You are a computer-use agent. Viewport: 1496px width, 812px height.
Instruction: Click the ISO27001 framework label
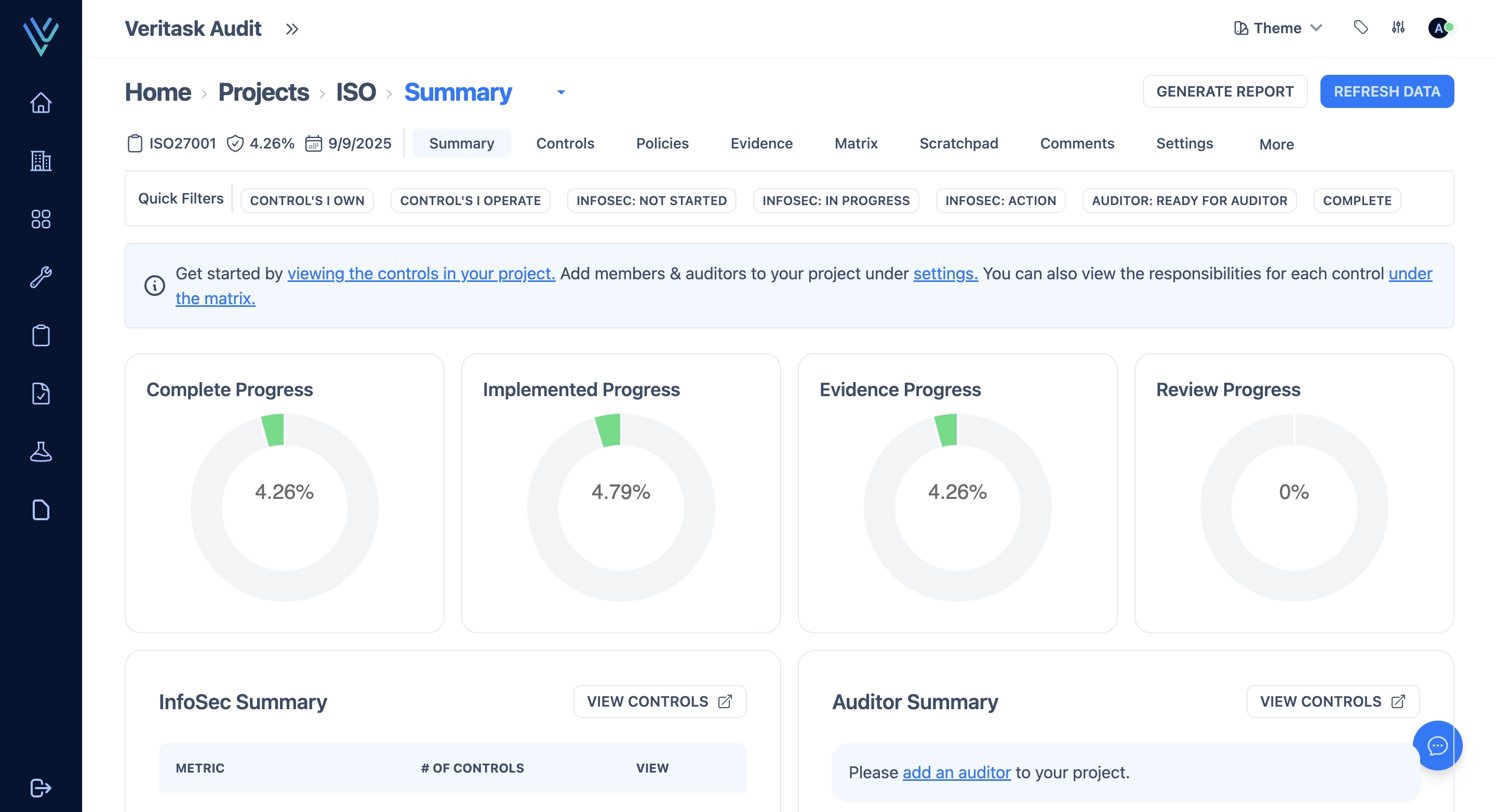point(182,143)
